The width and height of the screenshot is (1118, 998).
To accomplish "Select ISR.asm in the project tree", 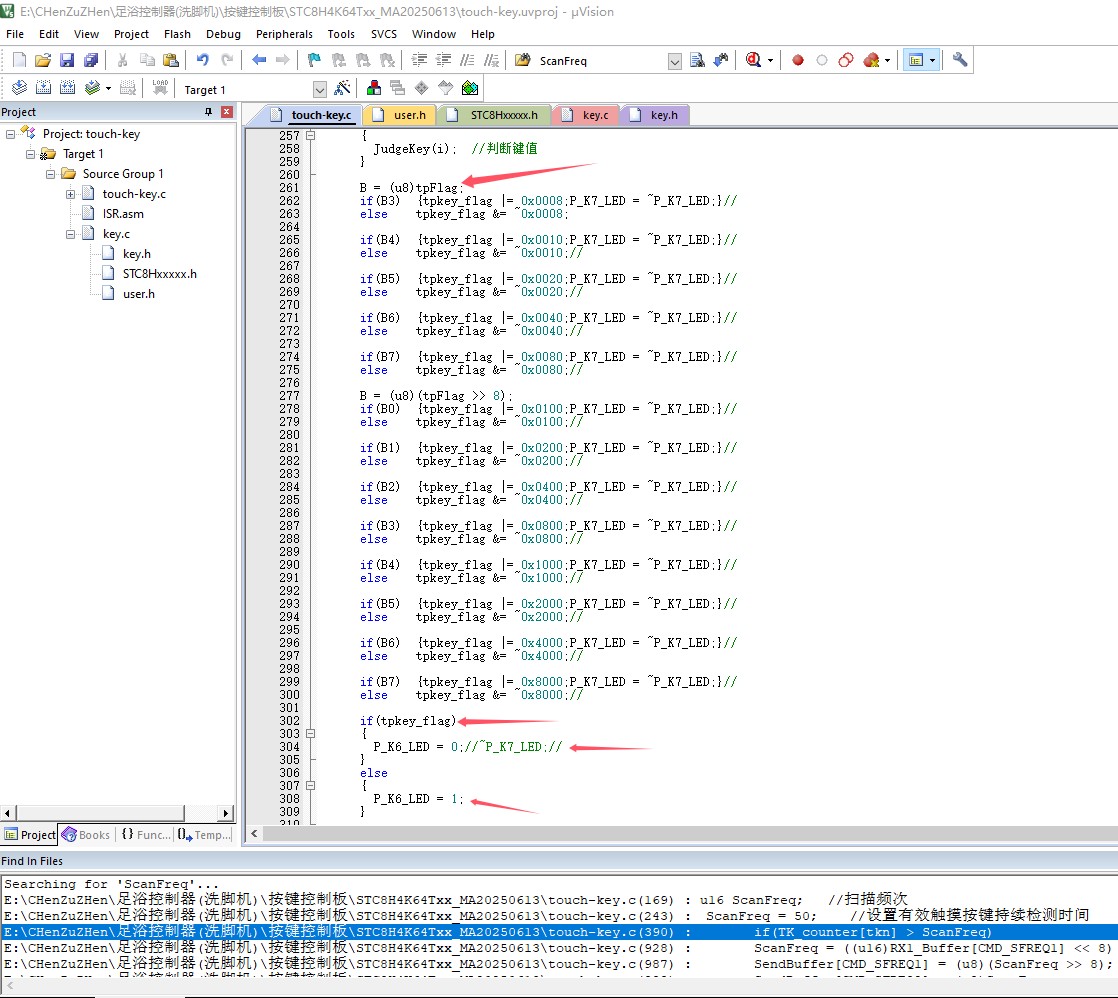I will (123, 214).
